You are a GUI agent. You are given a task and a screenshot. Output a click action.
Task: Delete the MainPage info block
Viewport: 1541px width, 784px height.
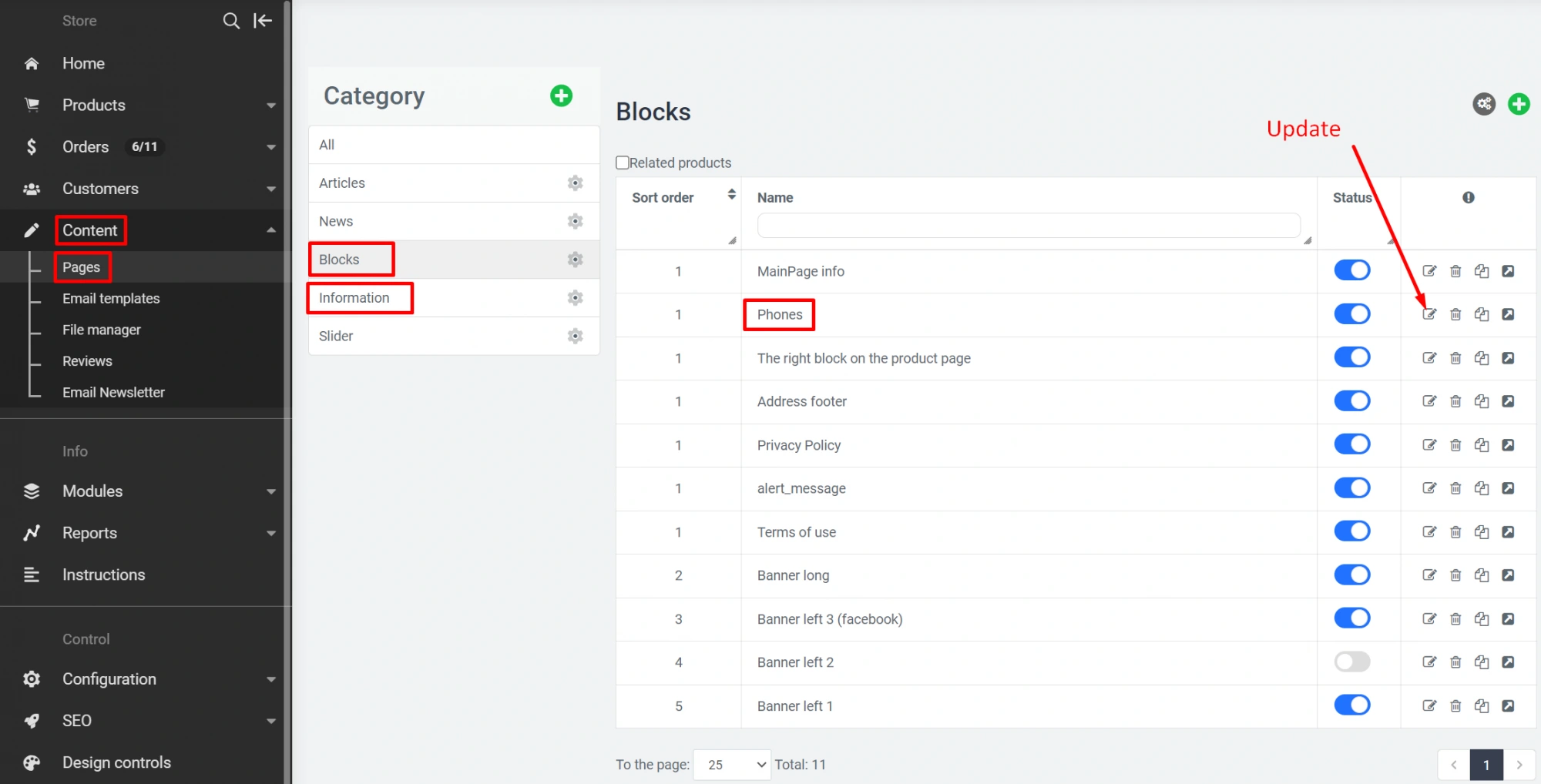pos(1455,271)
